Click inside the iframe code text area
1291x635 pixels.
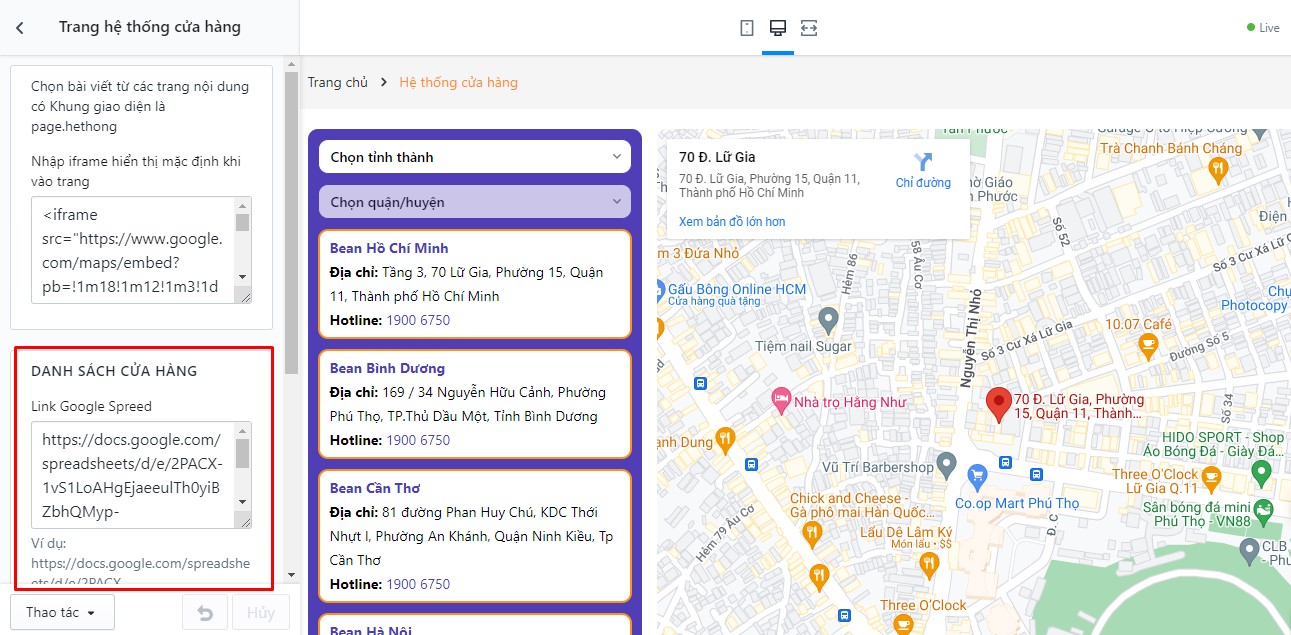pos(133,250)
